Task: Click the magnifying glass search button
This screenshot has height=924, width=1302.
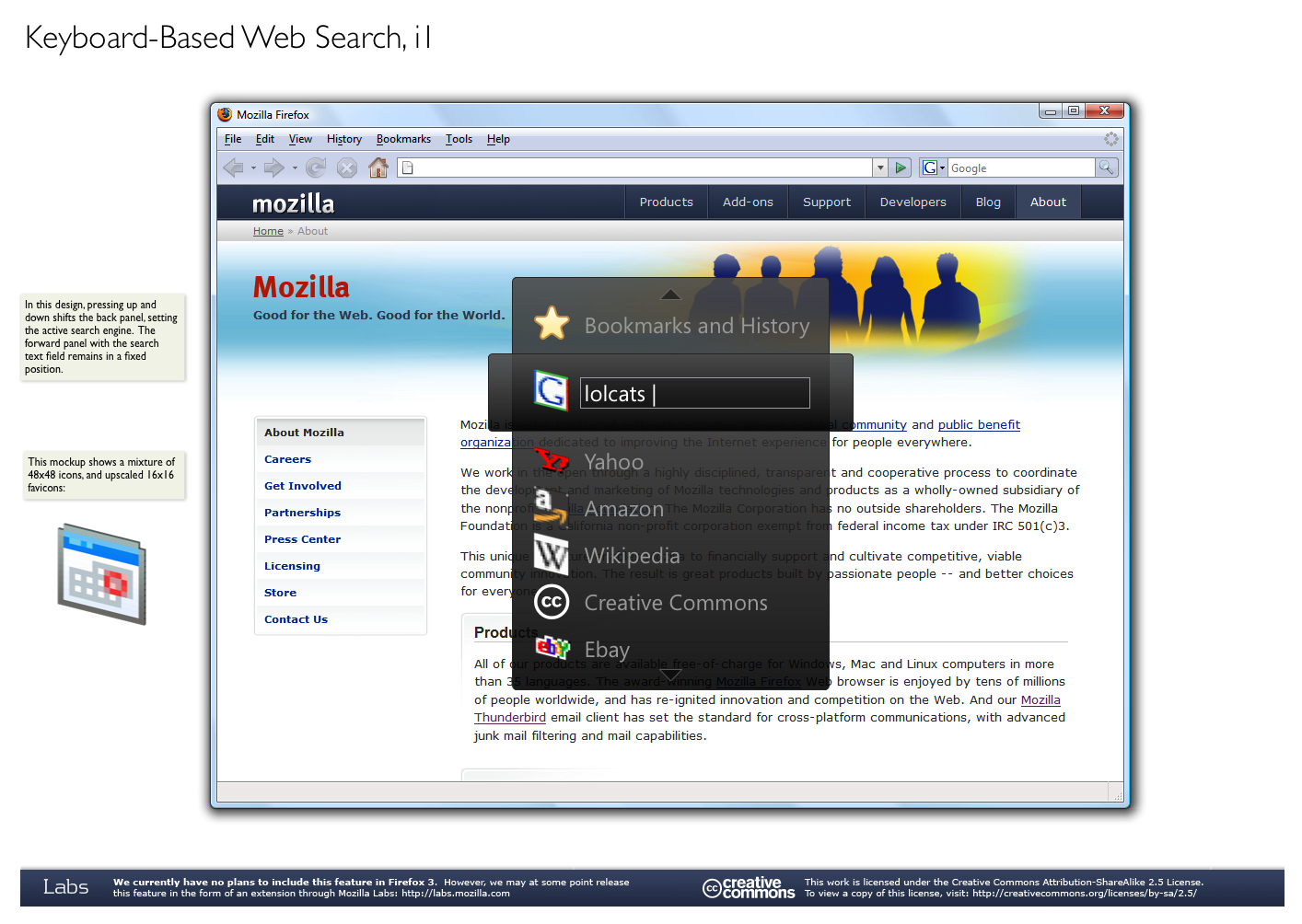Action: [1107, 167]
